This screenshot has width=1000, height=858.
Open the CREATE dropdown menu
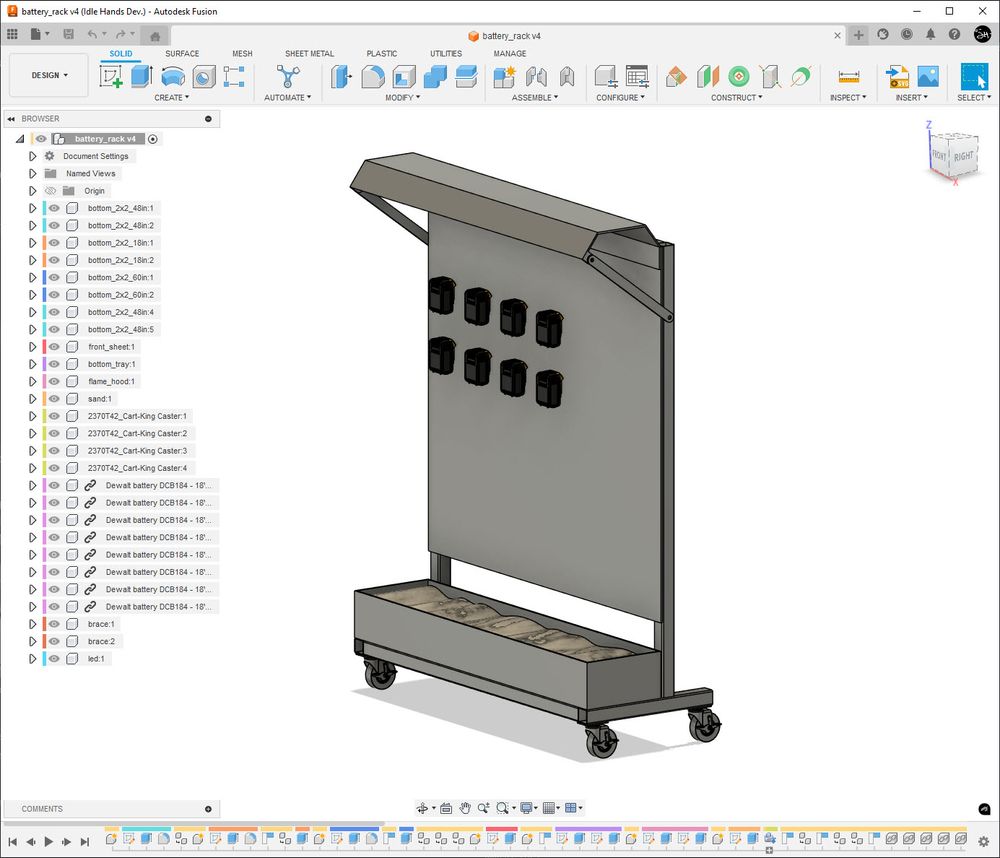(172, 98)
